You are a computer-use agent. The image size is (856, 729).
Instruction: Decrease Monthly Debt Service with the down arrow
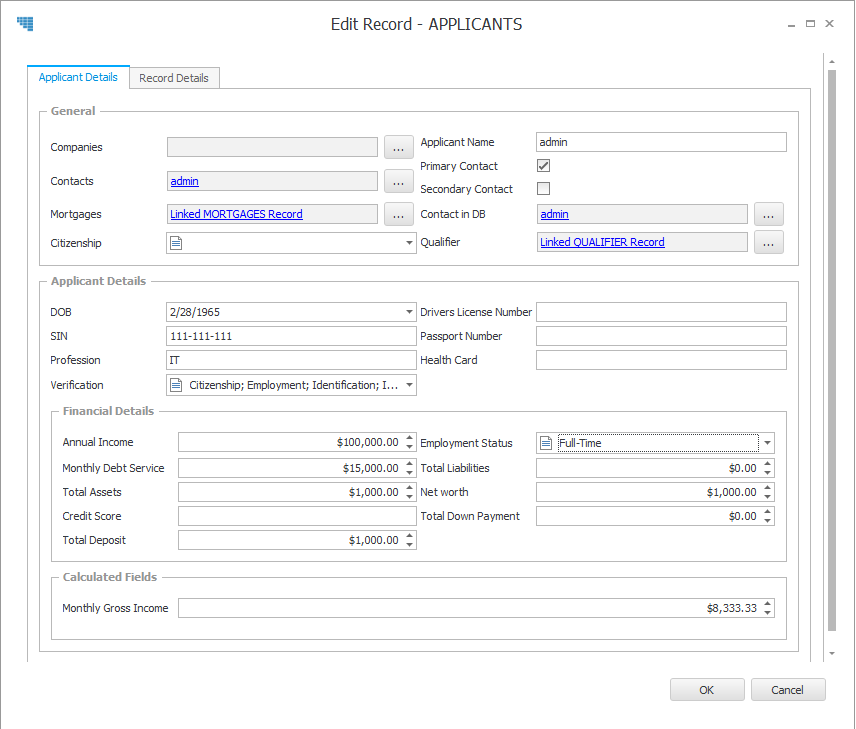pos(409,472)
